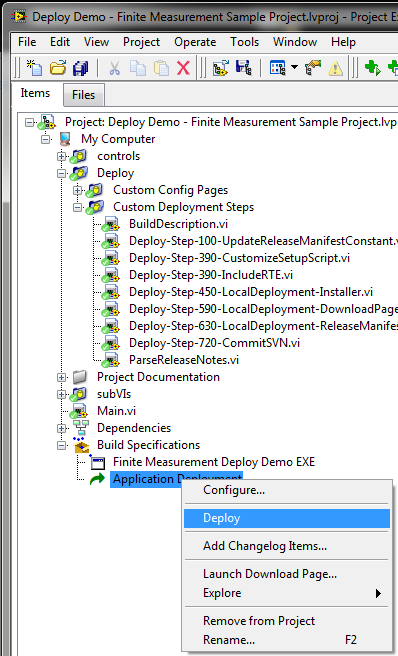Expand the Project Documentation folder
Screen dimensions: 398x656
coord(62,377)
